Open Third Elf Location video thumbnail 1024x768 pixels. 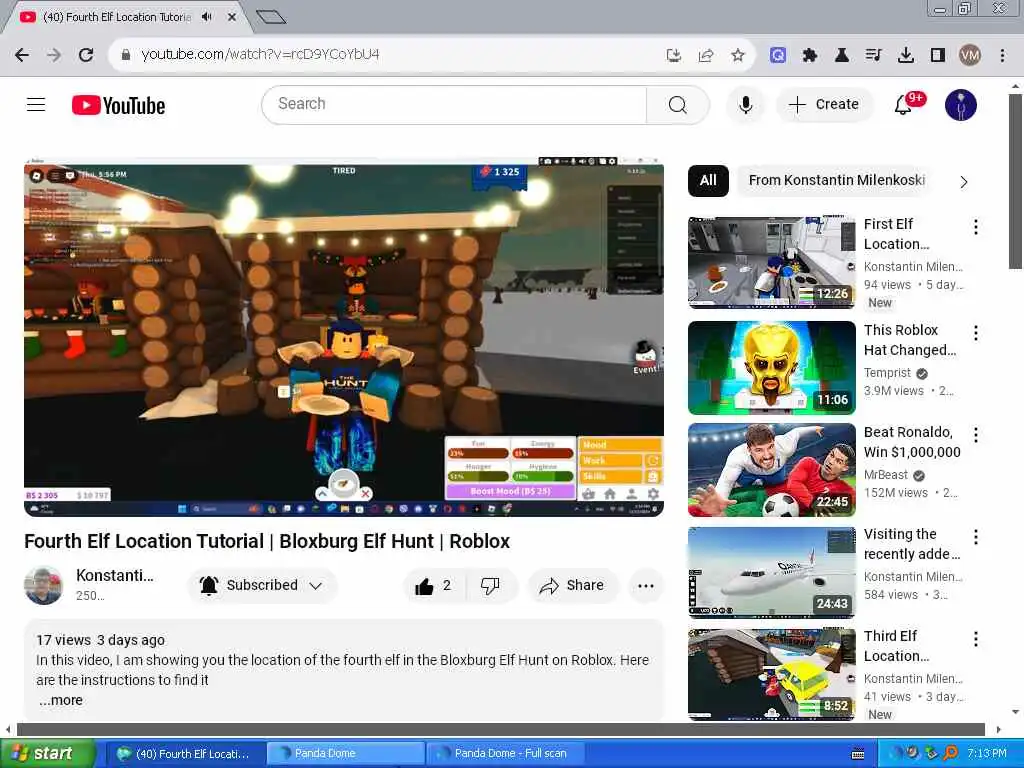[772, 675]
